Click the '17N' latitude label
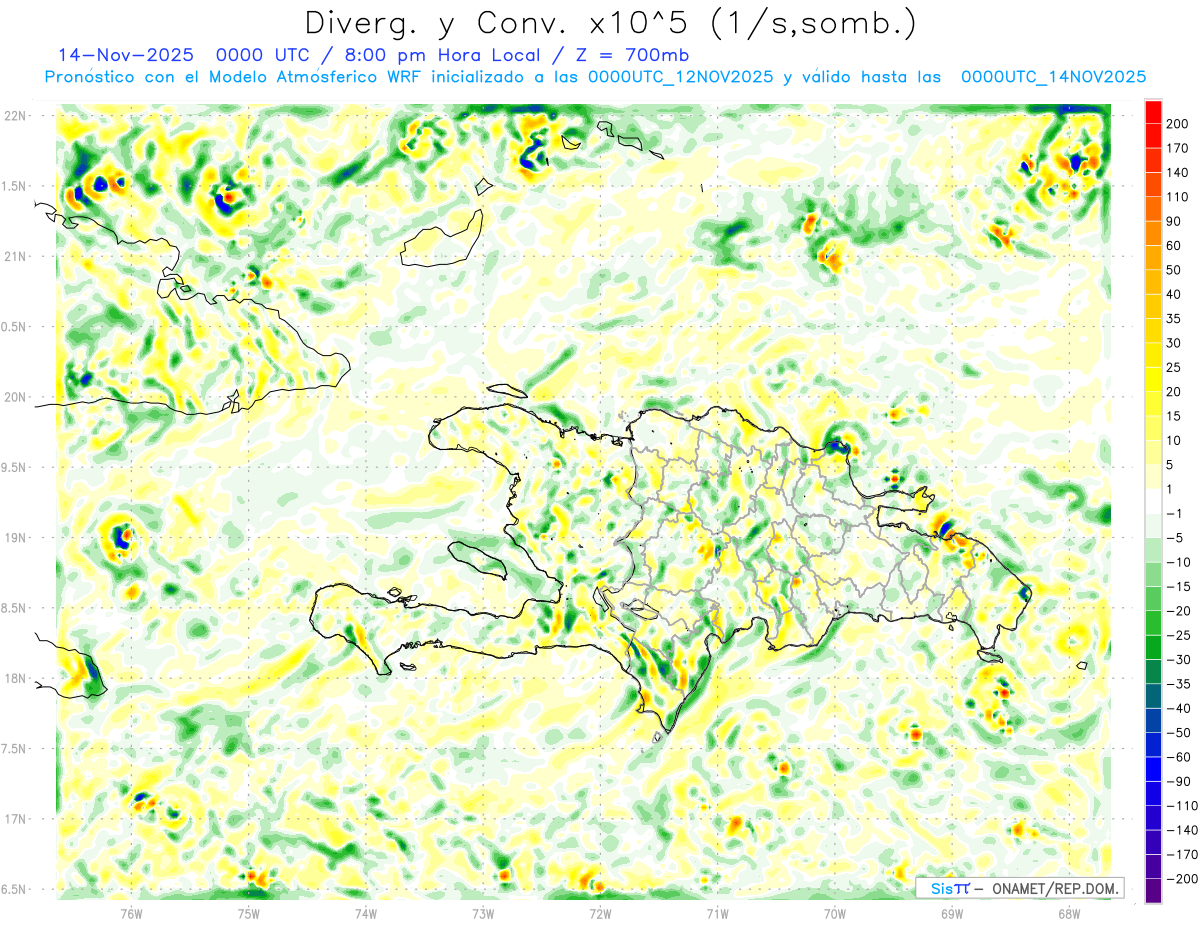 (x=16, y=819)
